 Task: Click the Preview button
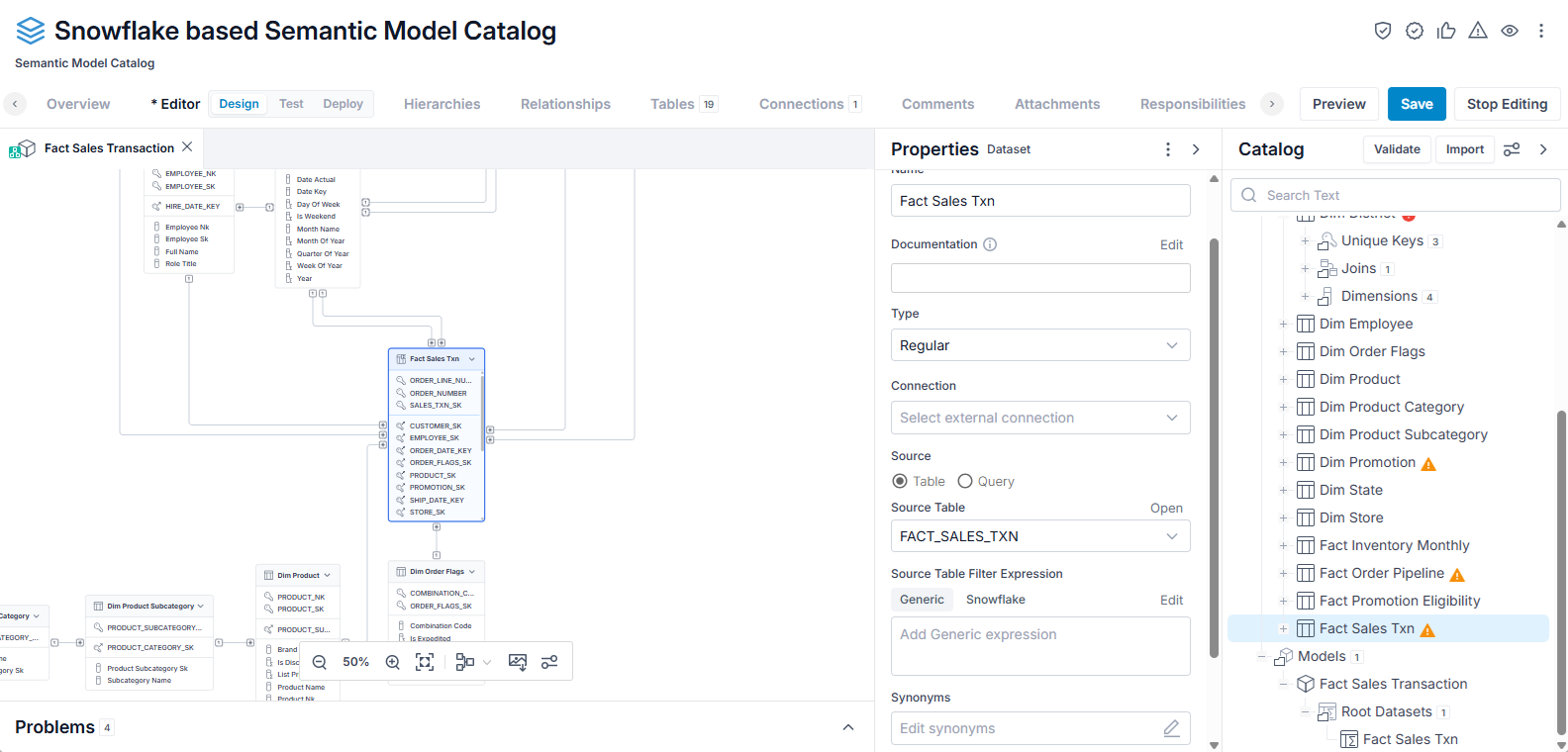(1338, 104)
